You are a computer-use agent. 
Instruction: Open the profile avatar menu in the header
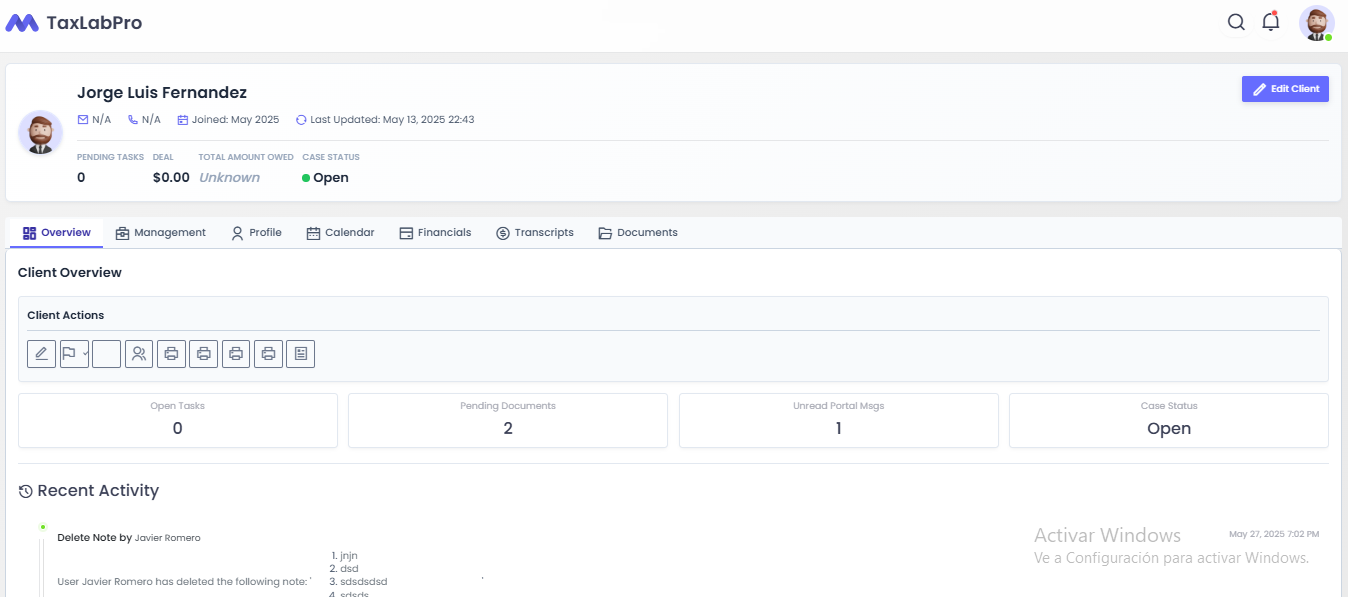click(1316, 21)
